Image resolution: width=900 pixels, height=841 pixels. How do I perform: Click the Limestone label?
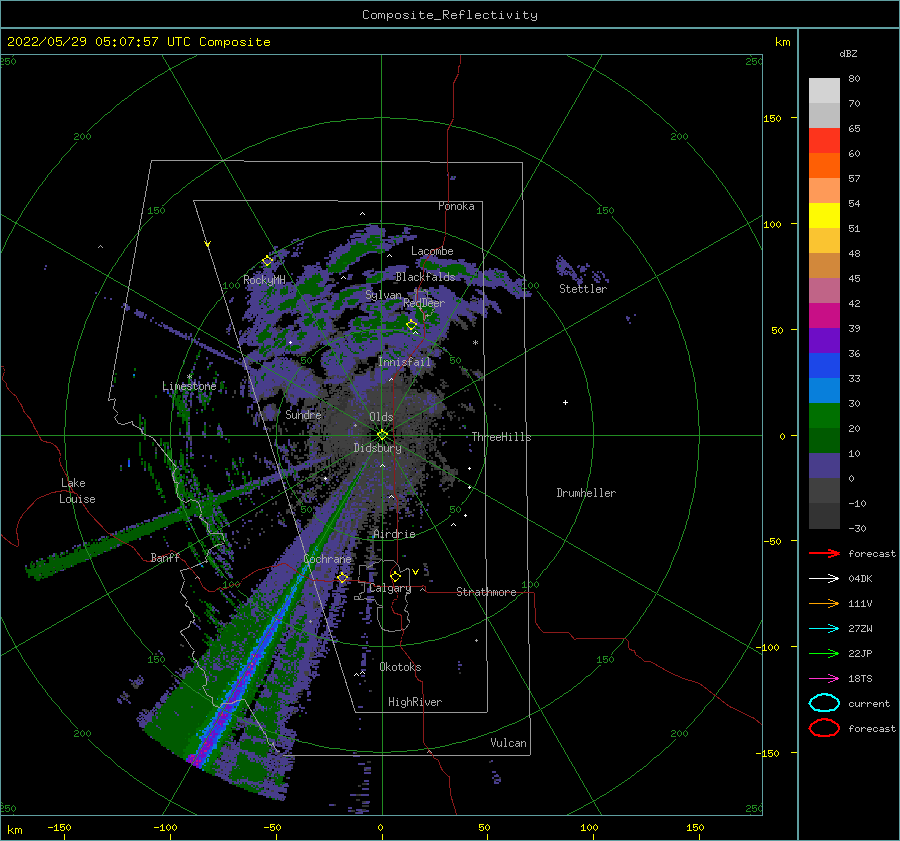[189, 386]
